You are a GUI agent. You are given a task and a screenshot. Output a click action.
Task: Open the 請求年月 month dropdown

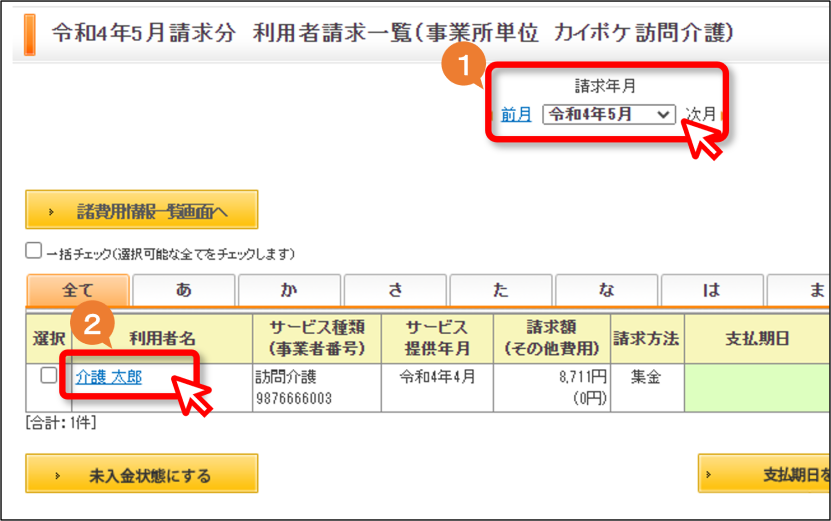coord(609,114)
